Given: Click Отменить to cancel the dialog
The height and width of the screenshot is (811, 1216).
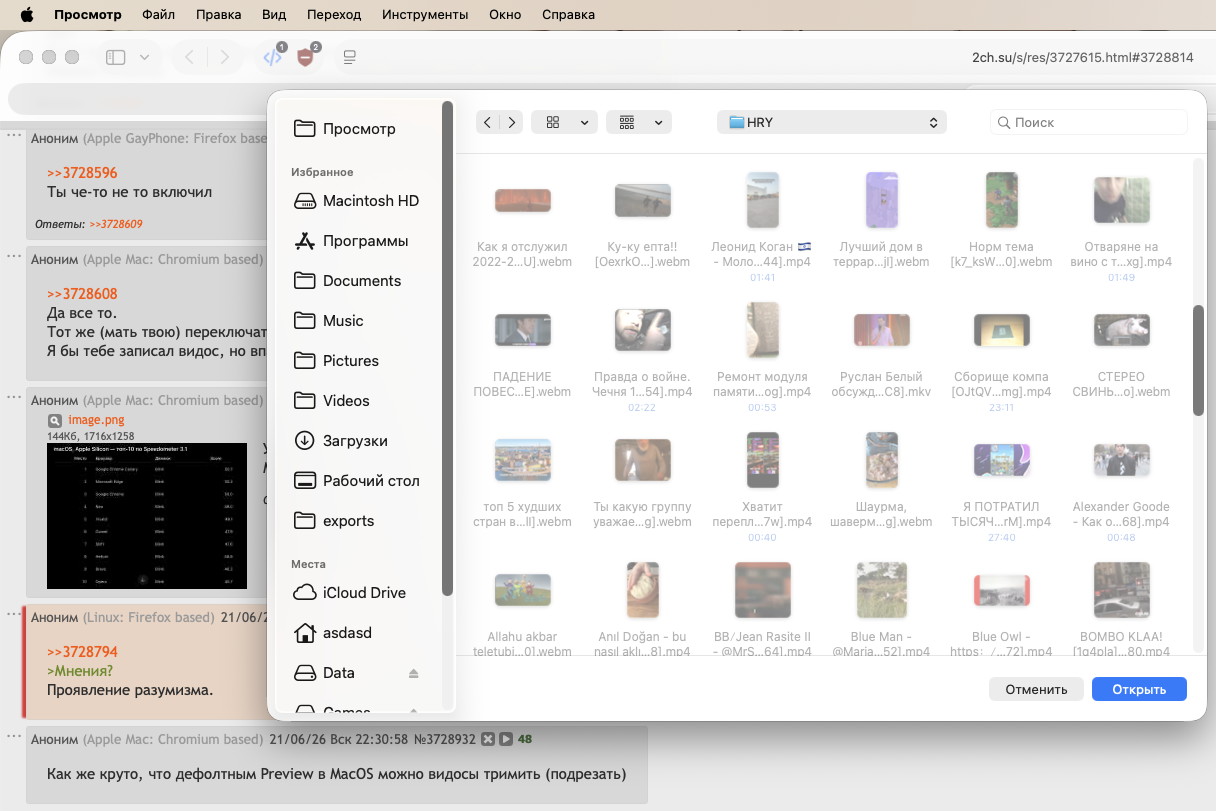Looking at the screenshot, I should tap(1036, 689).
